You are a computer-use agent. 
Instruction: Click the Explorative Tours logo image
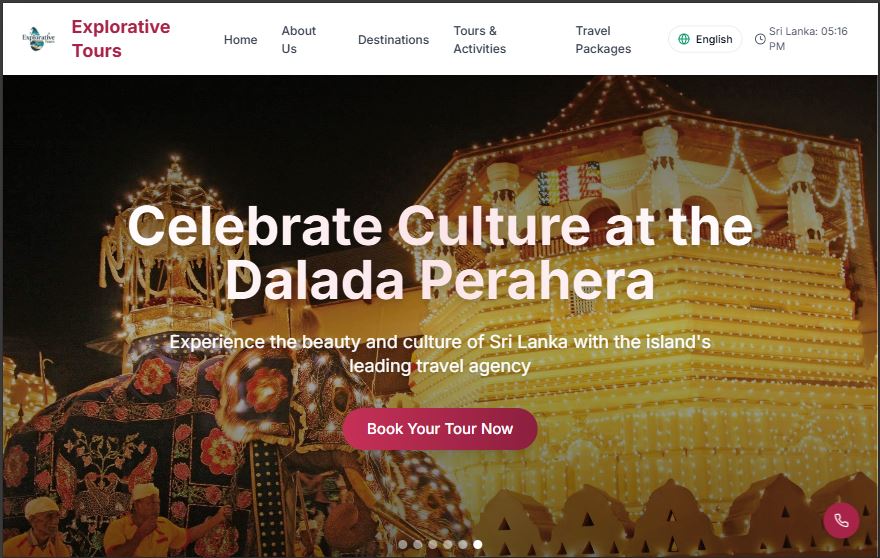[x=38, y=39]
